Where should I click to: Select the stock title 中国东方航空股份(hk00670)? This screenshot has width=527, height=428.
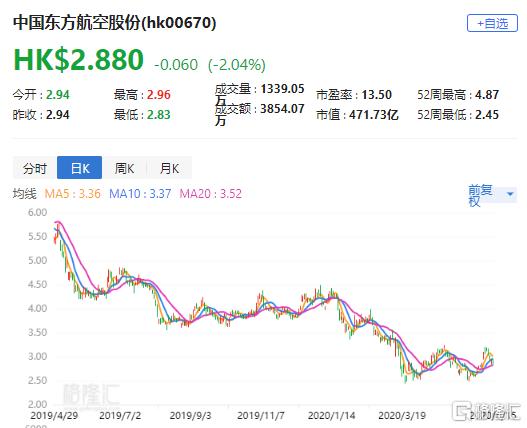click(115, 23)
